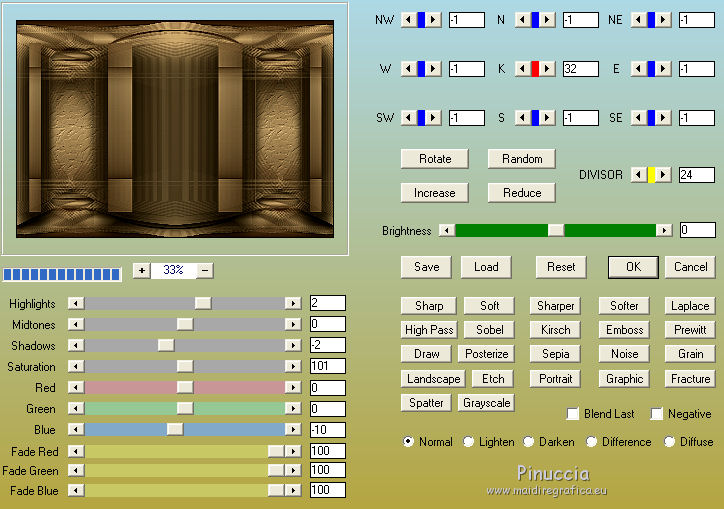Select the Lighten blend mode
This screenshot has width=724, height=509.
tap(469, 442)
